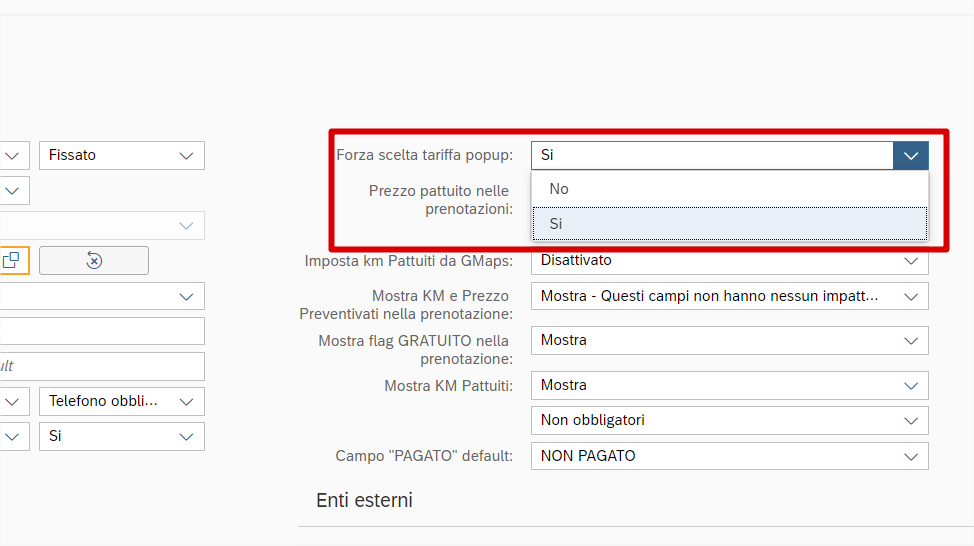The height and width of the screenshot is (546, 974).
Task: Open Mostra flag GRATUITO dropdown arrow
Action: pyautogui.click(x=910, y=340)
